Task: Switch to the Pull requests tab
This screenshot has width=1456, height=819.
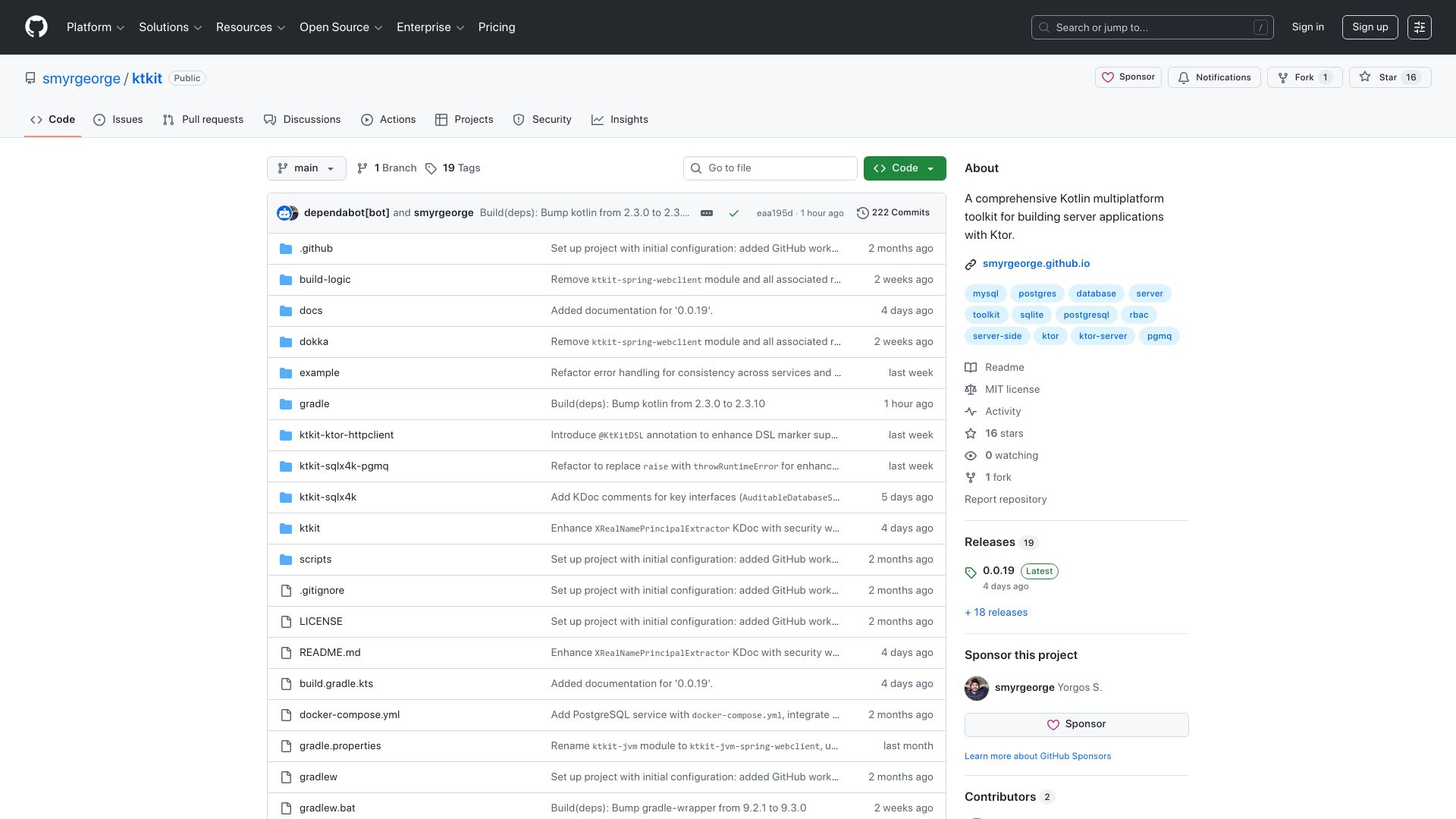Action: 203,120
